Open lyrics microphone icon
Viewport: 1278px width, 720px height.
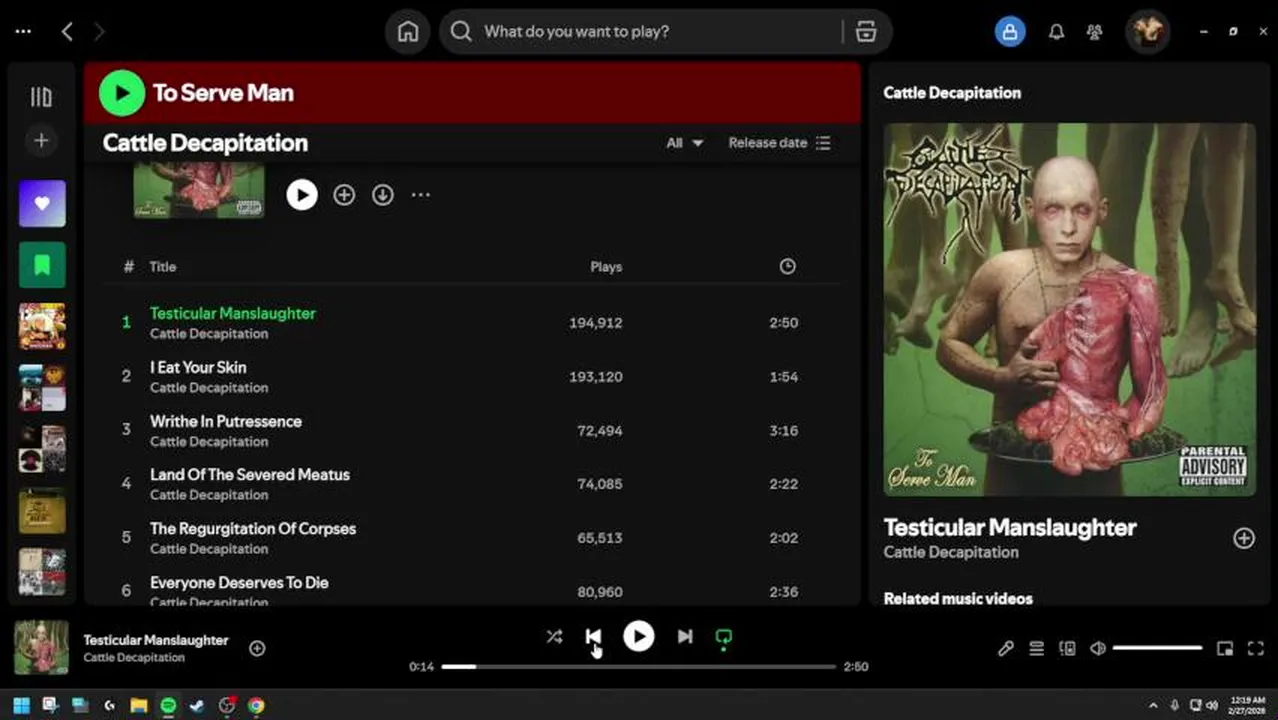pyautogui.click(x=1006, y=649)
